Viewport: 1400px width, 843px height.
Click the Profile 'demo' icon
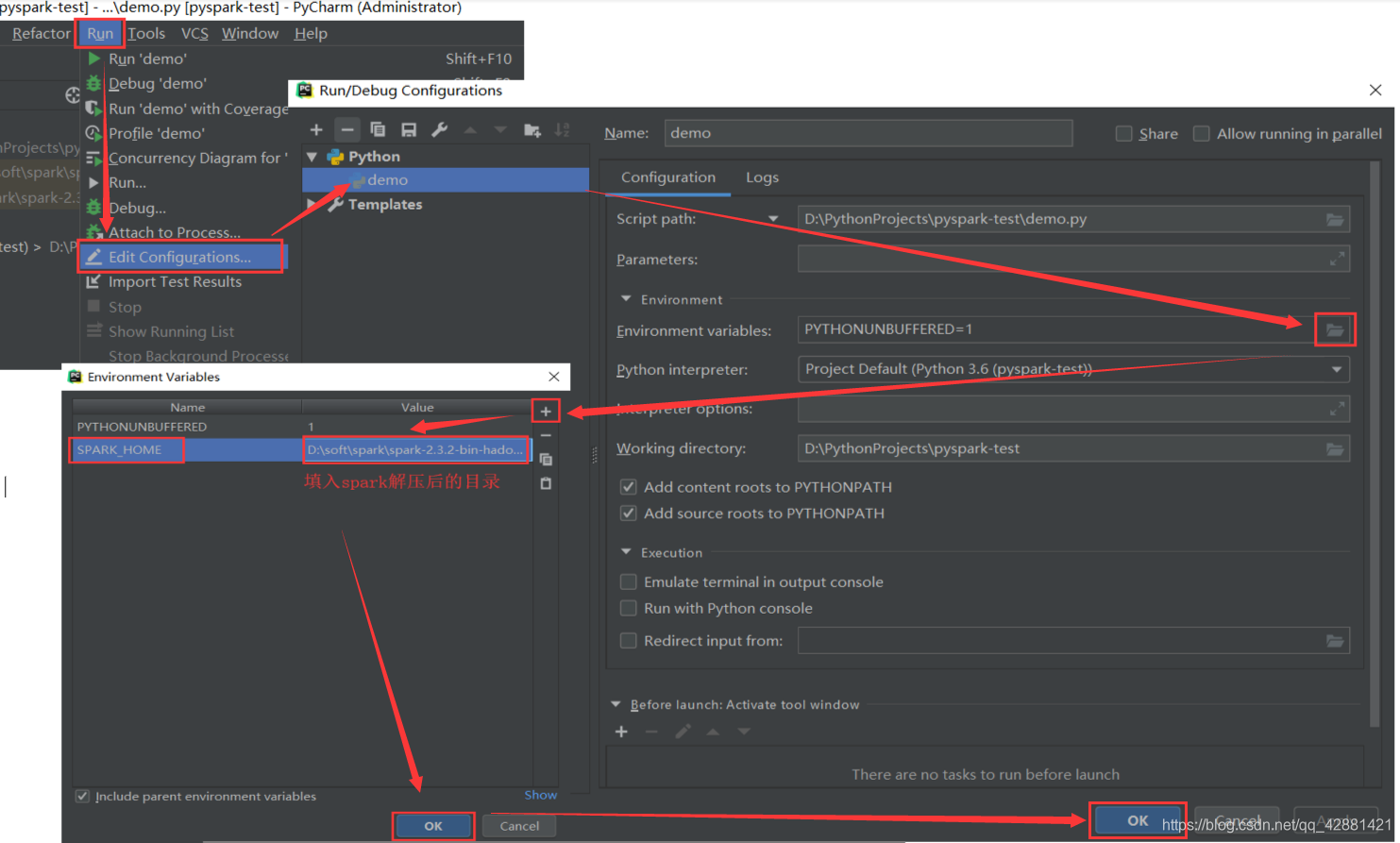click(x=94, y=133)
